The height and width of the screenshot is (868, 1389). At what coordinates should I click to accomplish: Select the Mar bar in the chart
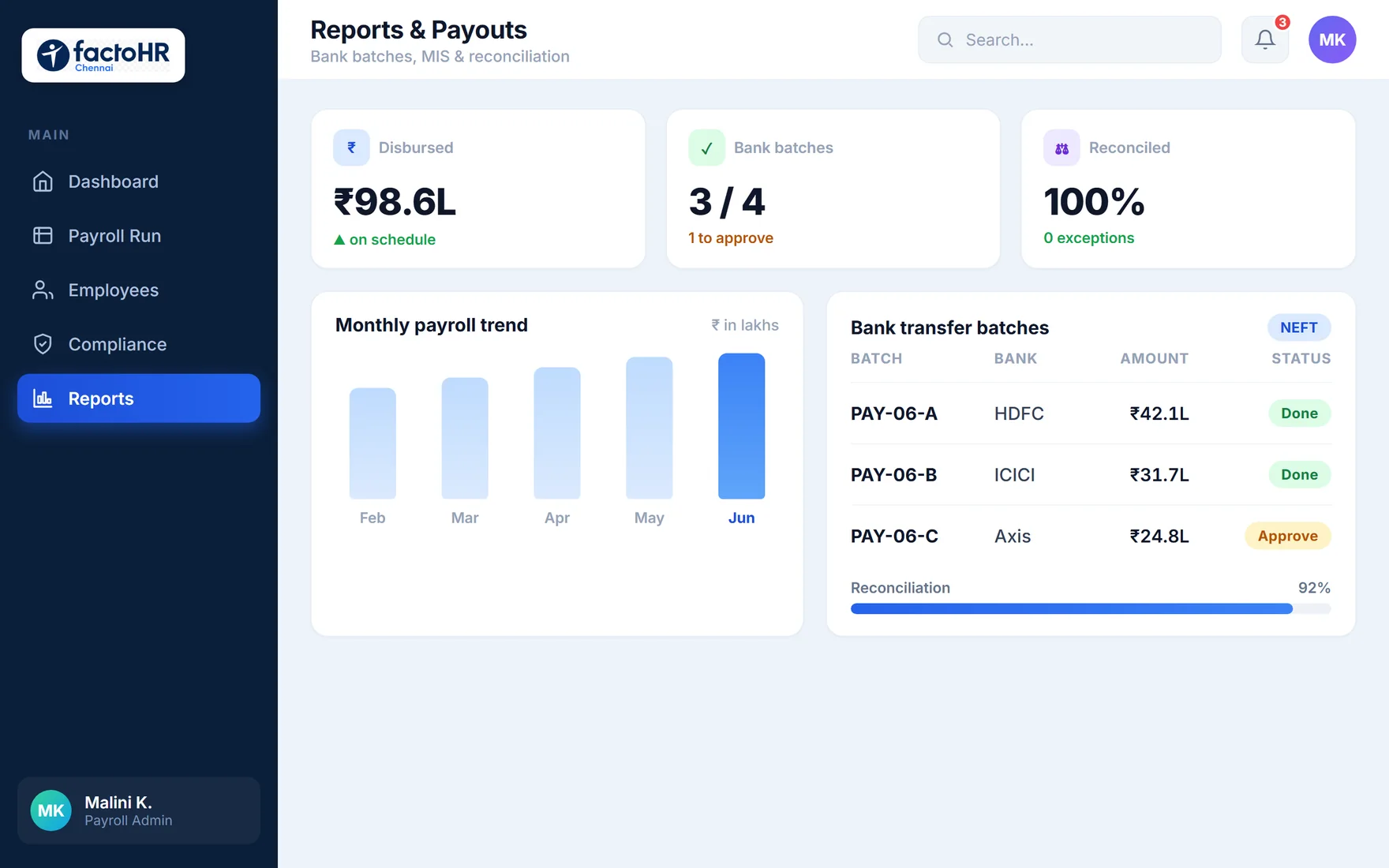click(x=465, y=438)
